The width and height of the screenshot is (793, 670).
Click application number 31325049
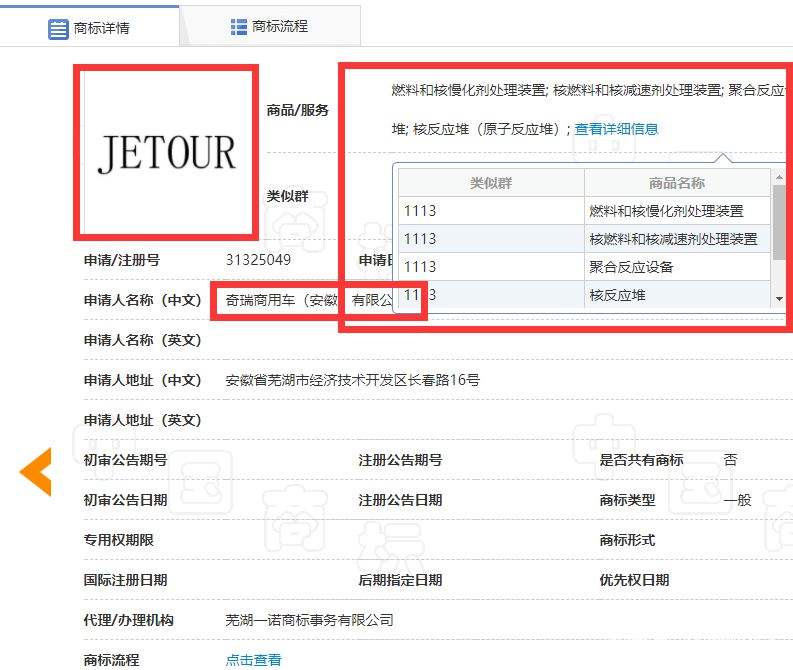coord(258,260)
